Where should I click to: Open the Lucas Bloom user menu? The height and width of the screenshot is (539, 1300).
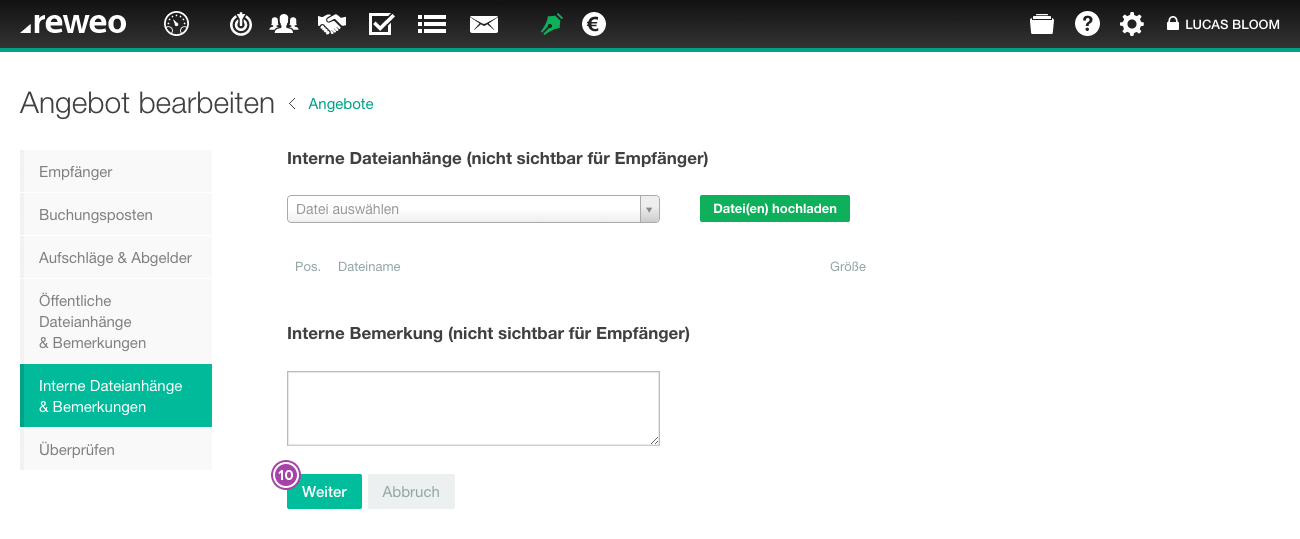coord(1223,24)
